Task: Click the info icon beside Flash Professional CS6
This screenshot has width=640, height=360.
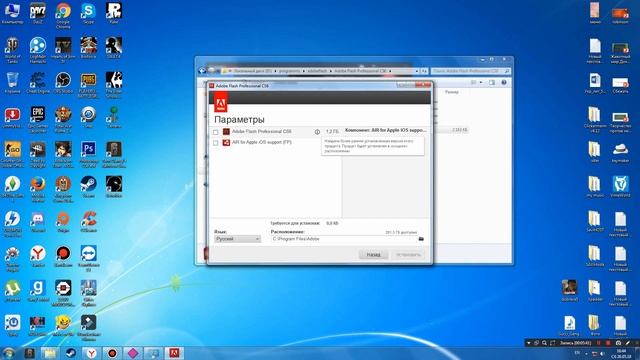Action: coord(317,132)
